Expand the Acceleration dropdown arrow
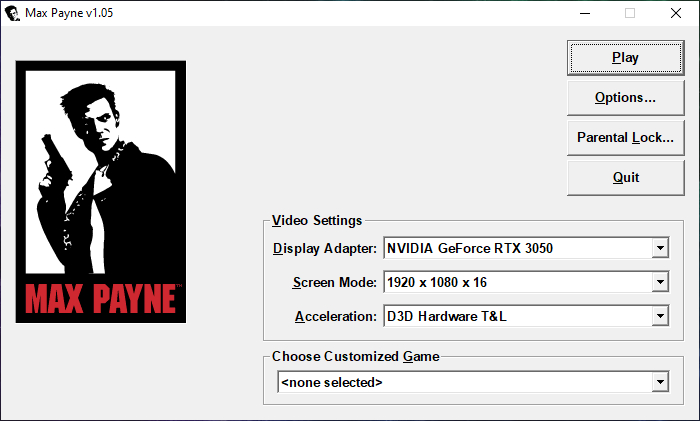 click(x=659, y=317)
